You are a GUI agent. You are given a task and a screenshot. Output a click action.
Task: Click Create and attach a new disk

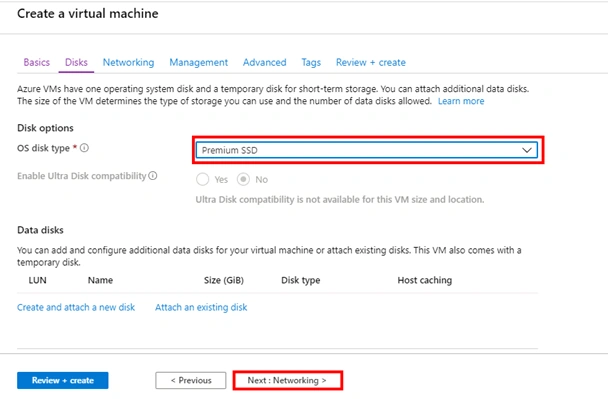pos(76,307)
